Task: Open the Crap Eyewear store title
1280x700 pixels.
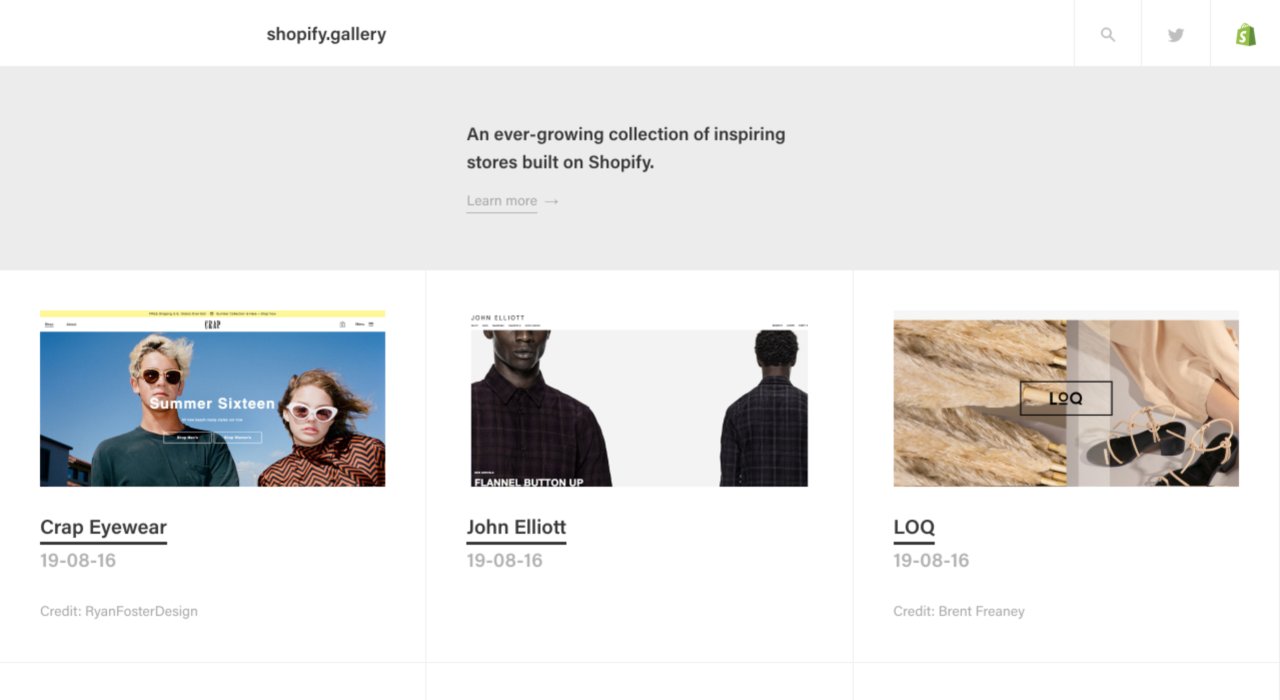Action: tap(103, 527)
